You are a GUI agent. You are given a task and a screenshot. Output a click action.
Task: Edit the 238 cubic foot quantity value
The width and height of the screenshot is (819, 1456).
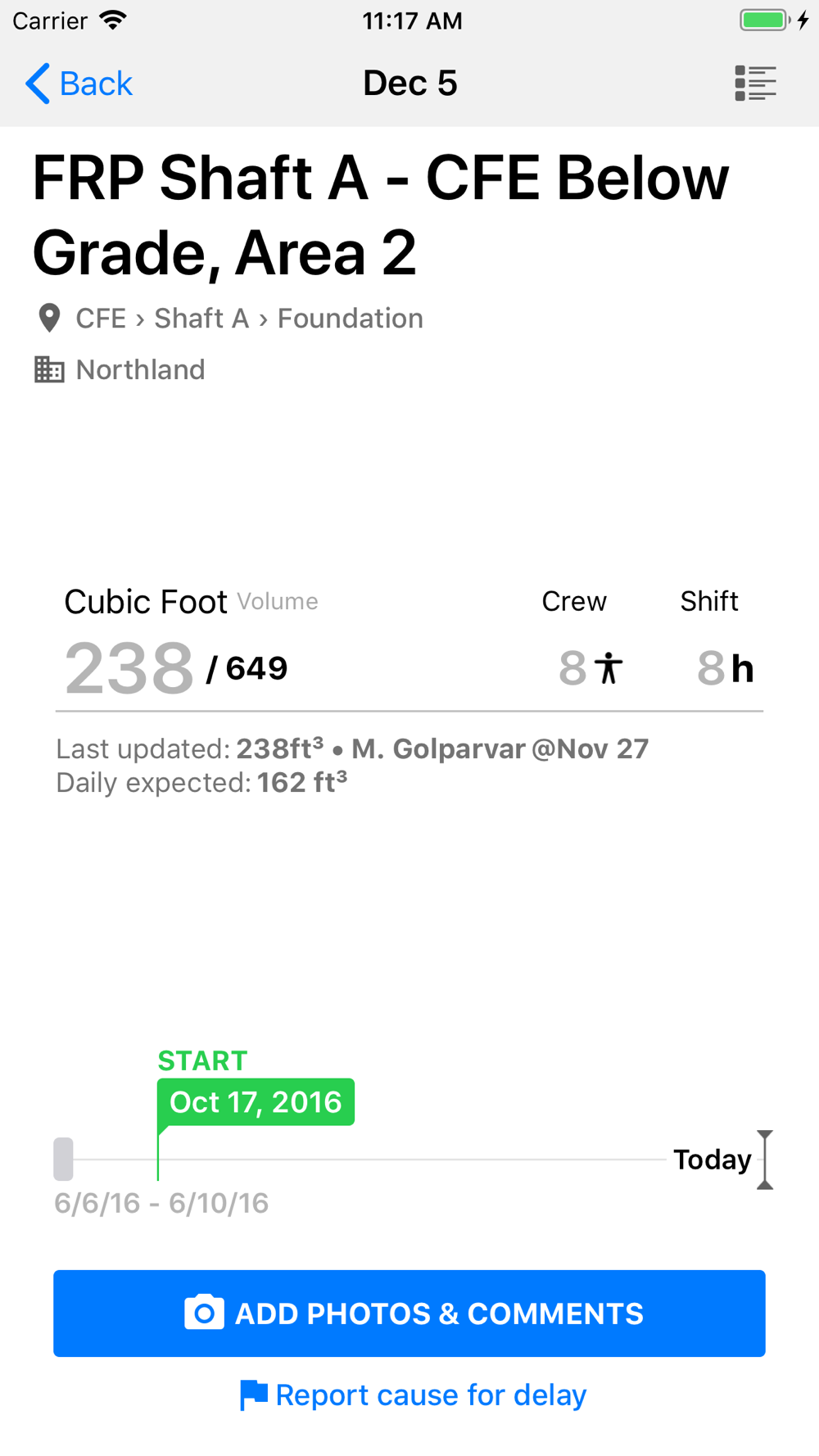tap(129, 668)
